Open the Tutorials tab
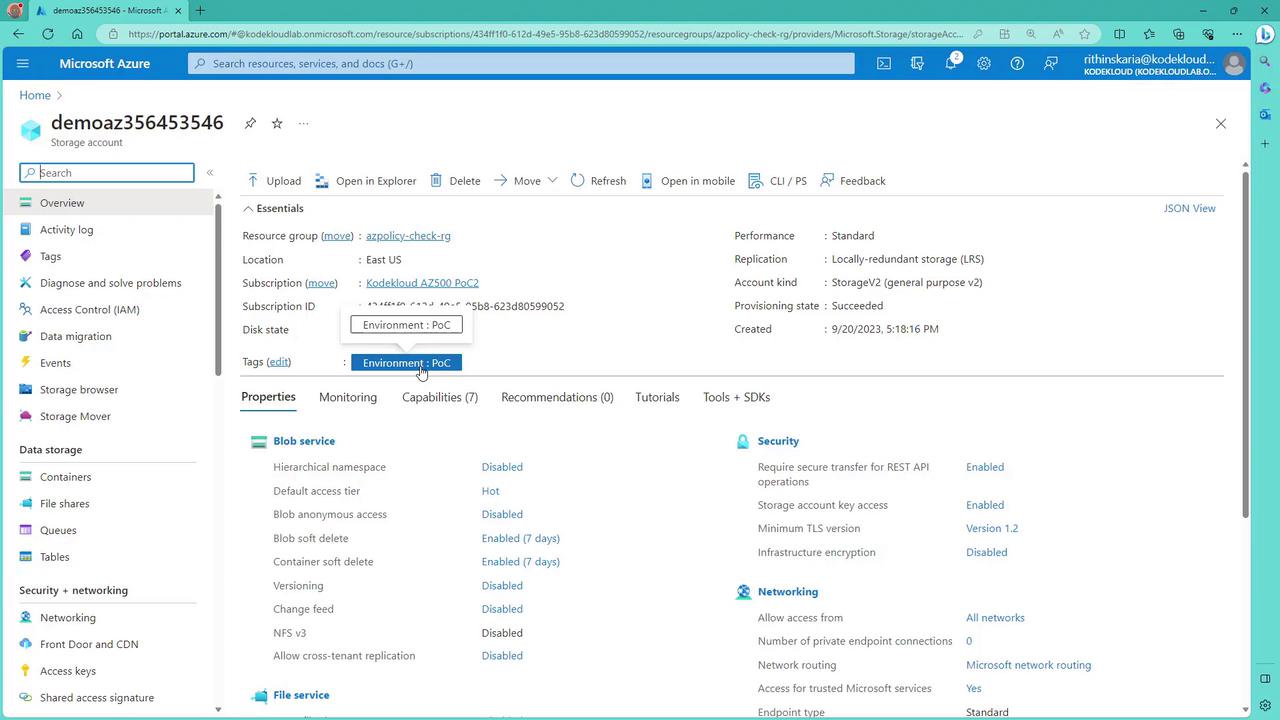1280x720 pixels. click(657, 398)
